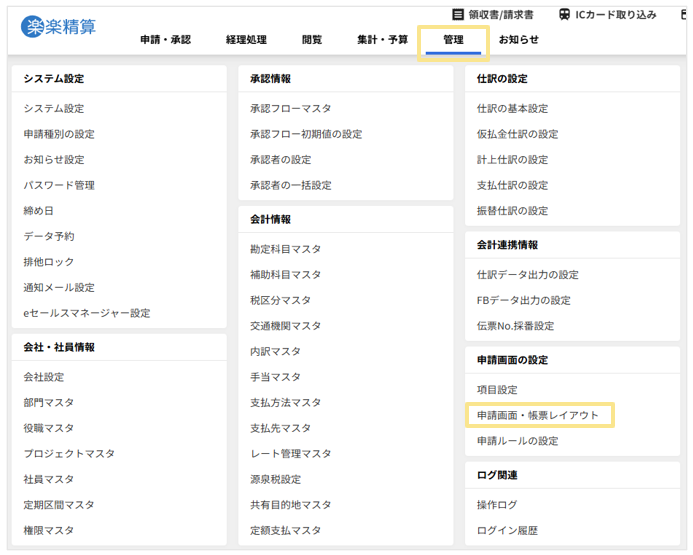The image size is (693, 555).
Task: Open 権限マスタ
Action: (x=49, y=531)
